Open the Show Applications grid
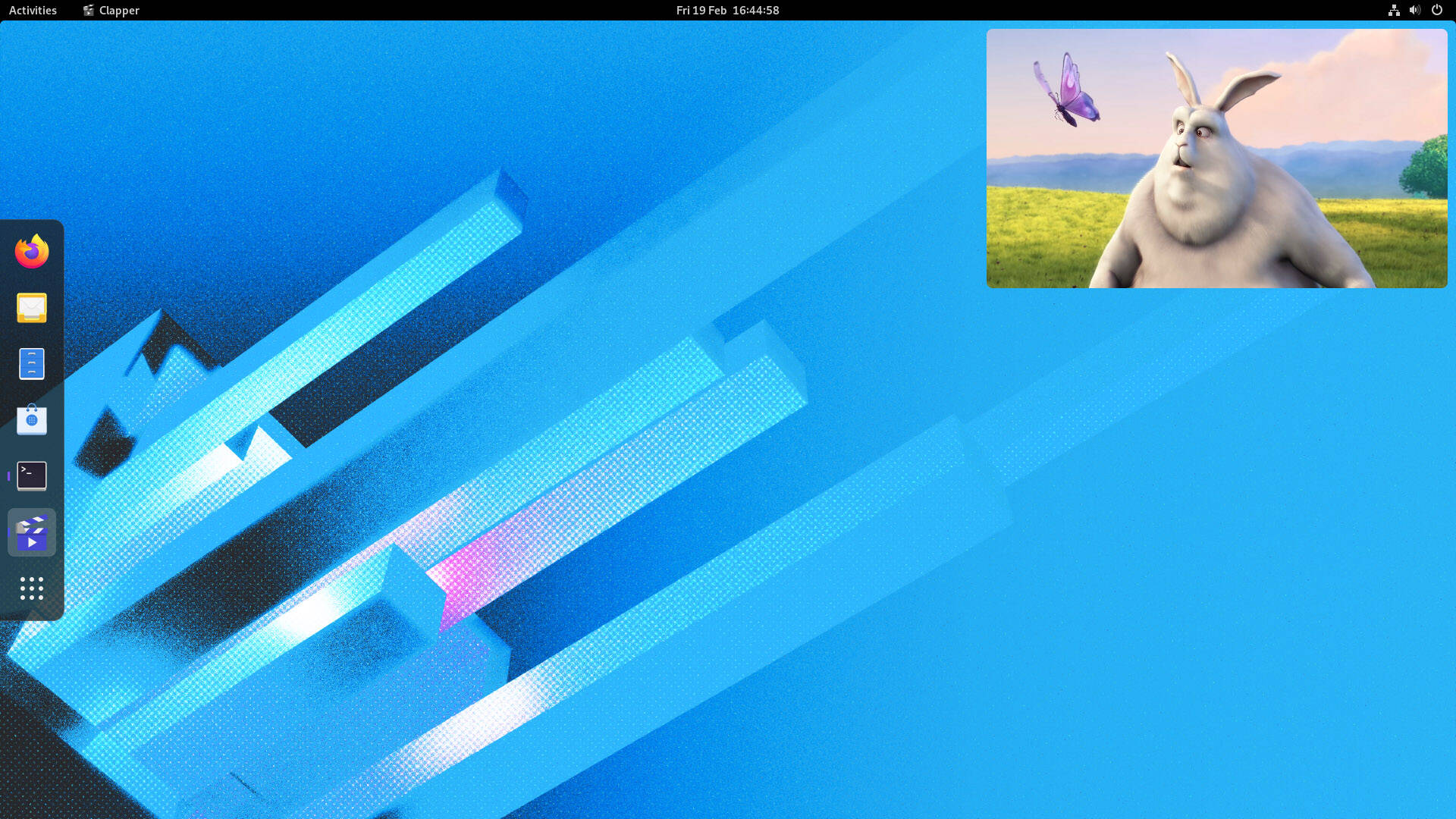Image resolution: width=1456 pixels, height=819 pixels. 31,588
